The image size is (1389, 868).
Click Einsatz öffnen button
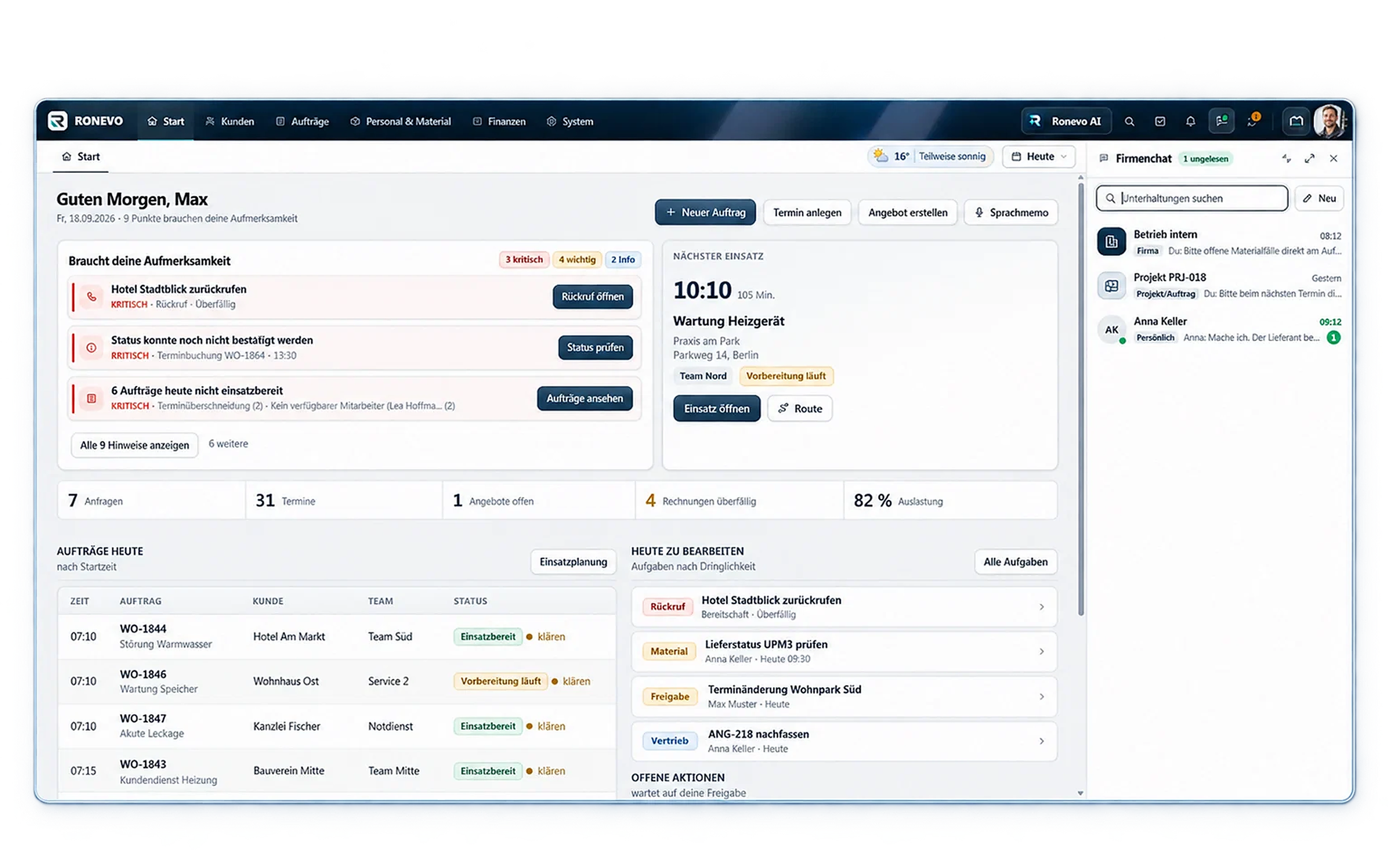click(716, 408)
